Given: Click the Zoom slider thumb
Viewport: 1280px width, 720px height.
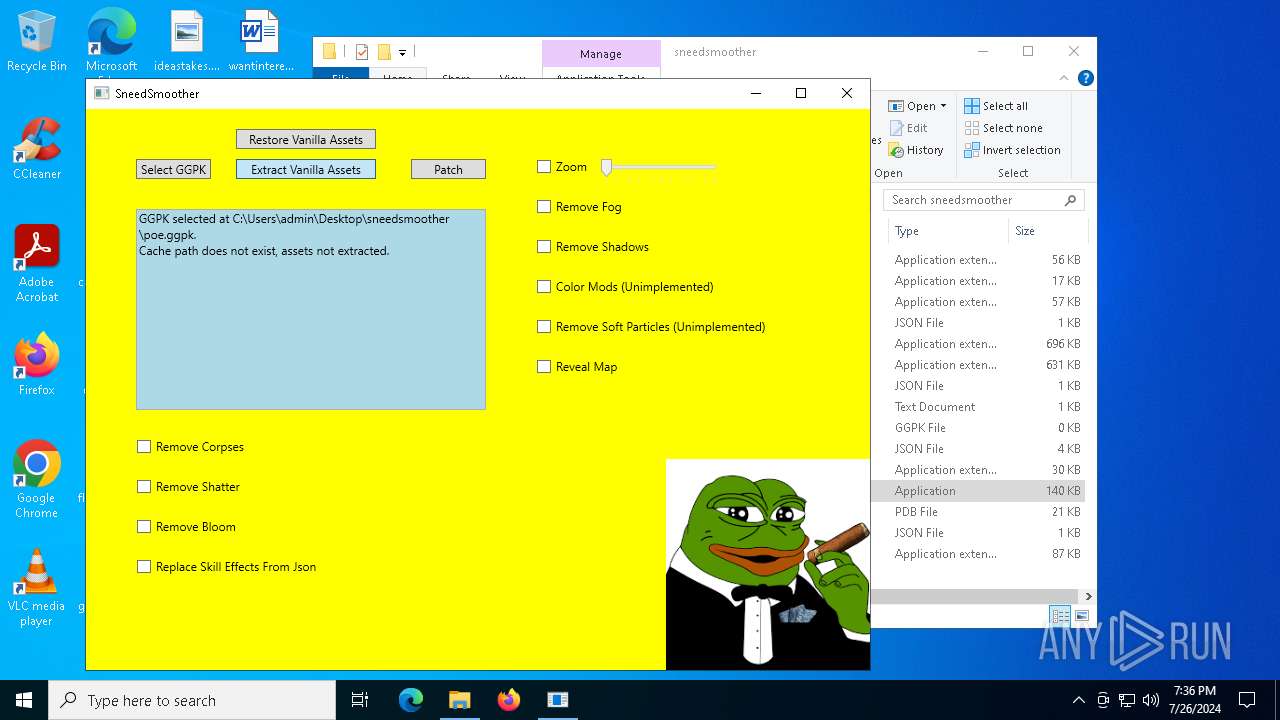Looking at the screenshot, I should (x=606, y=167).
